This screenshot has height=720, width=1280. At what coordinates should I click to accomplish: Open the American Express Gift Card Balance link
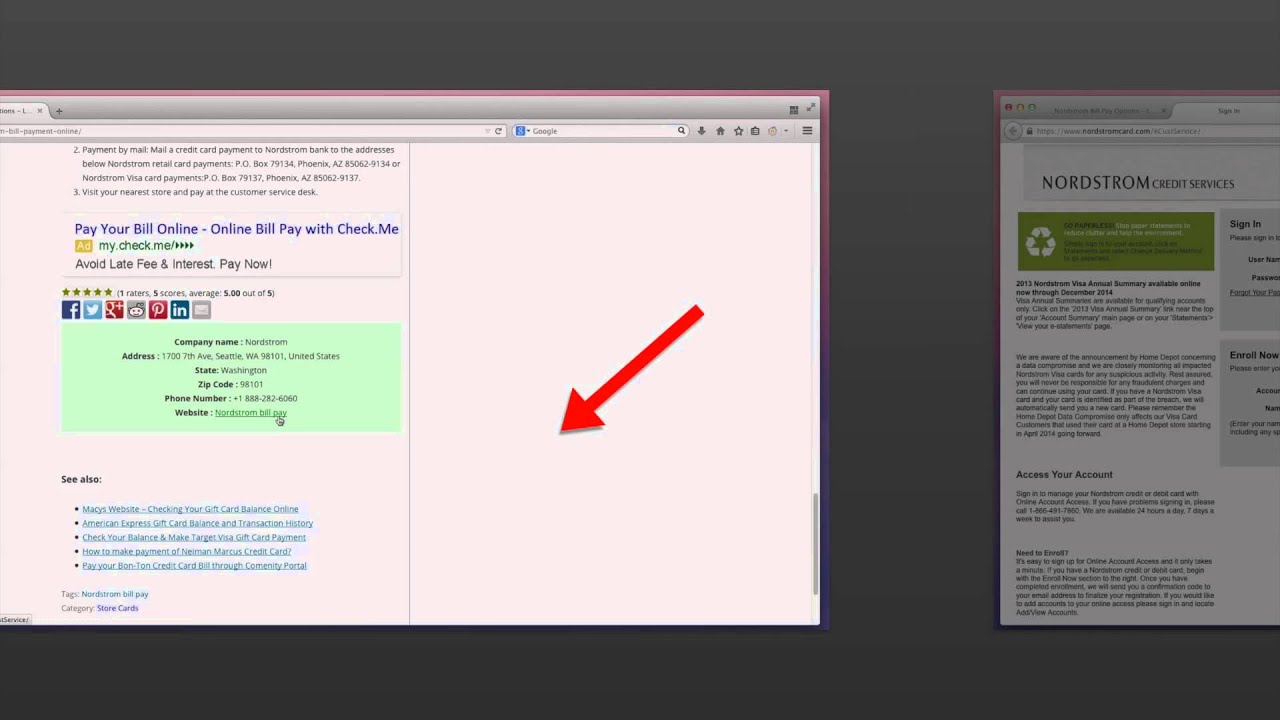pos(197,523)
